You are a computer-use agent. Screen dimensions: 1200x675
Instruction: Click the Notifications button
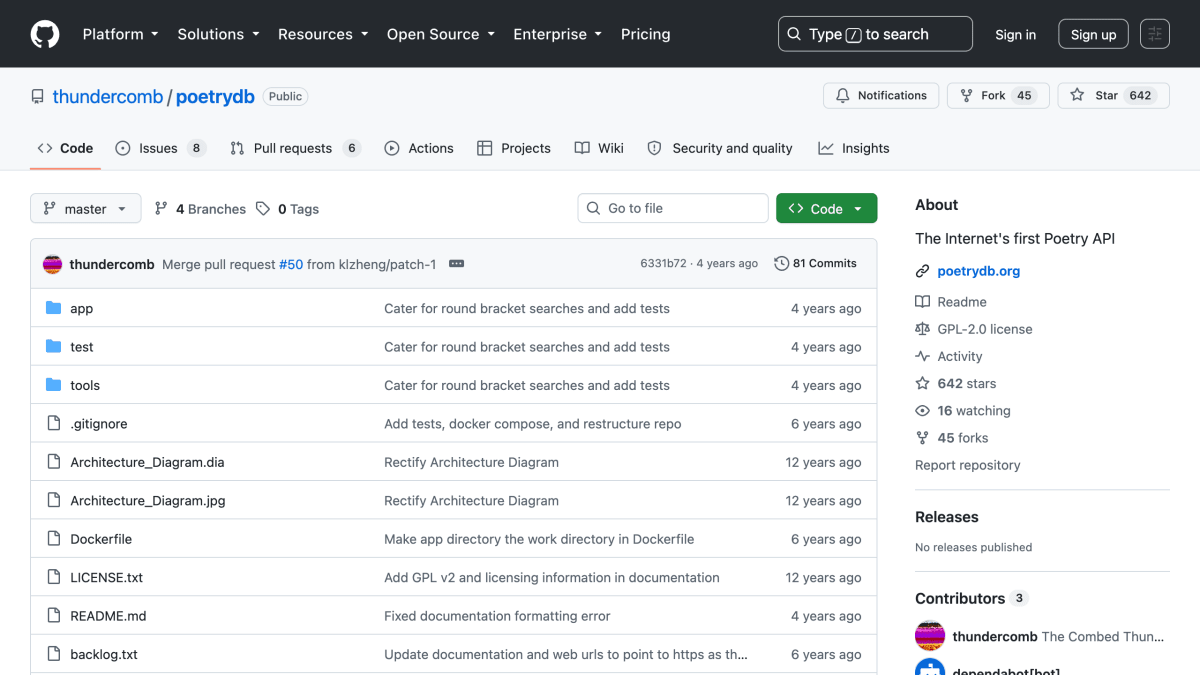tap(881, 96)
